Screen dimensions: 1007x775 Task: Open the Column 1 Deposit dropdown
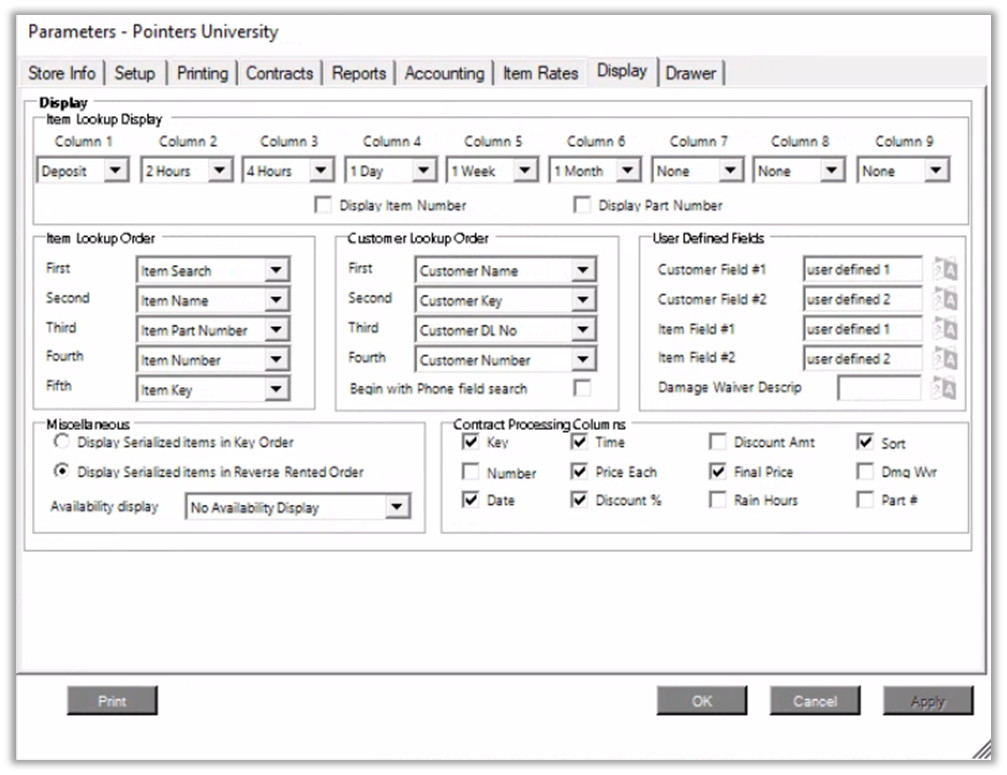coord(115,171)
